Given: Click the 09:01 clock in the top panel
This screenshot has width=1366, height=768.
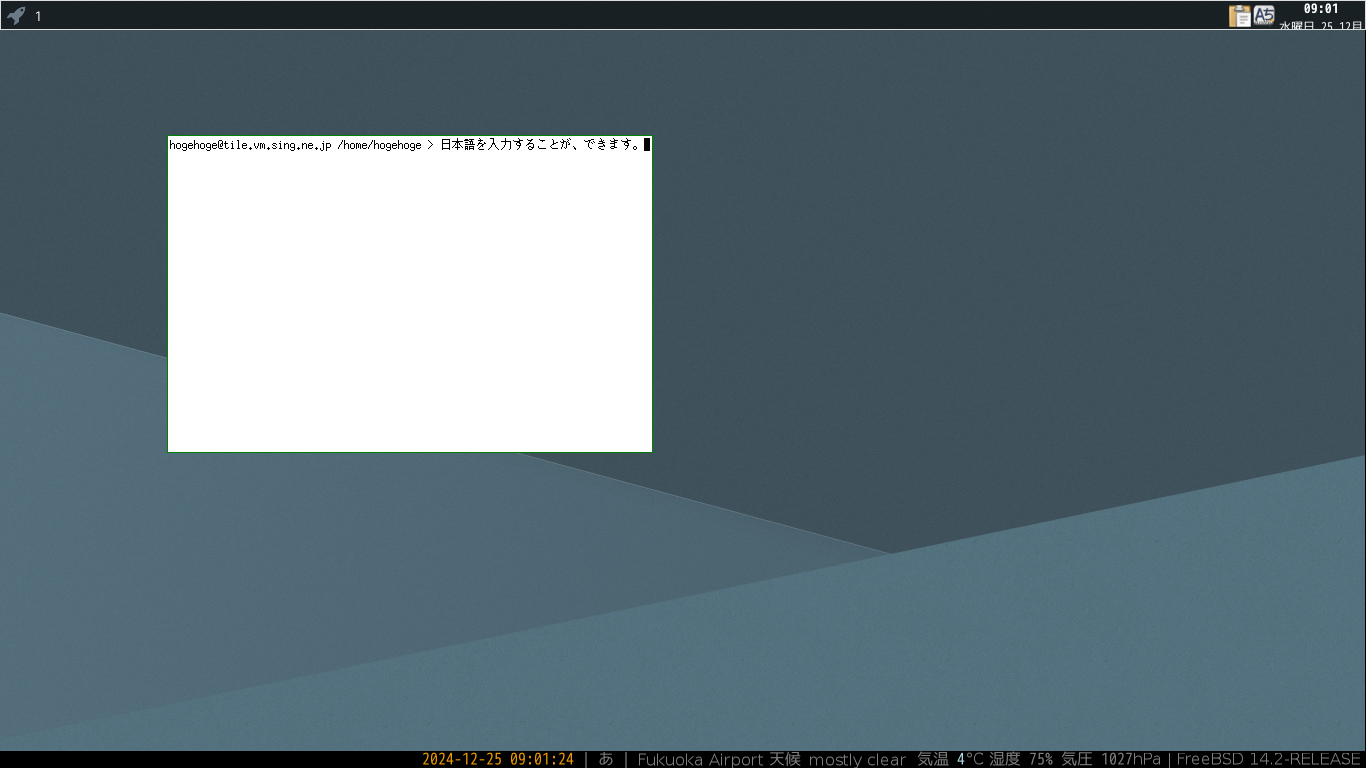Looking at the screenshot, I should (1321, 9).
